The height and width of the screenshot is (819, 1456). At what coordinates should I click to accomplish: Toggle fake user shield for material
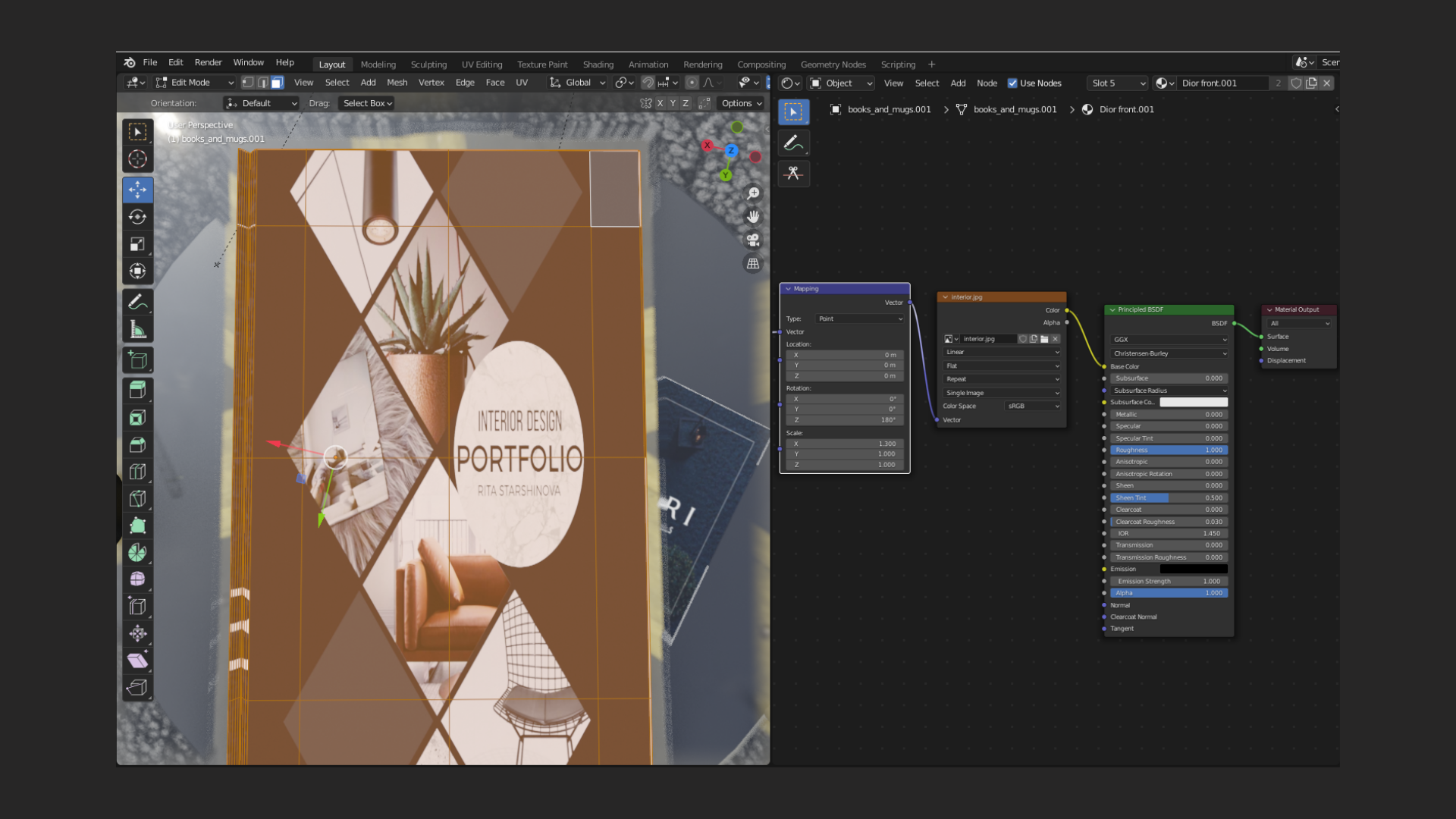pyautogui.click(x=1296, y=83)
